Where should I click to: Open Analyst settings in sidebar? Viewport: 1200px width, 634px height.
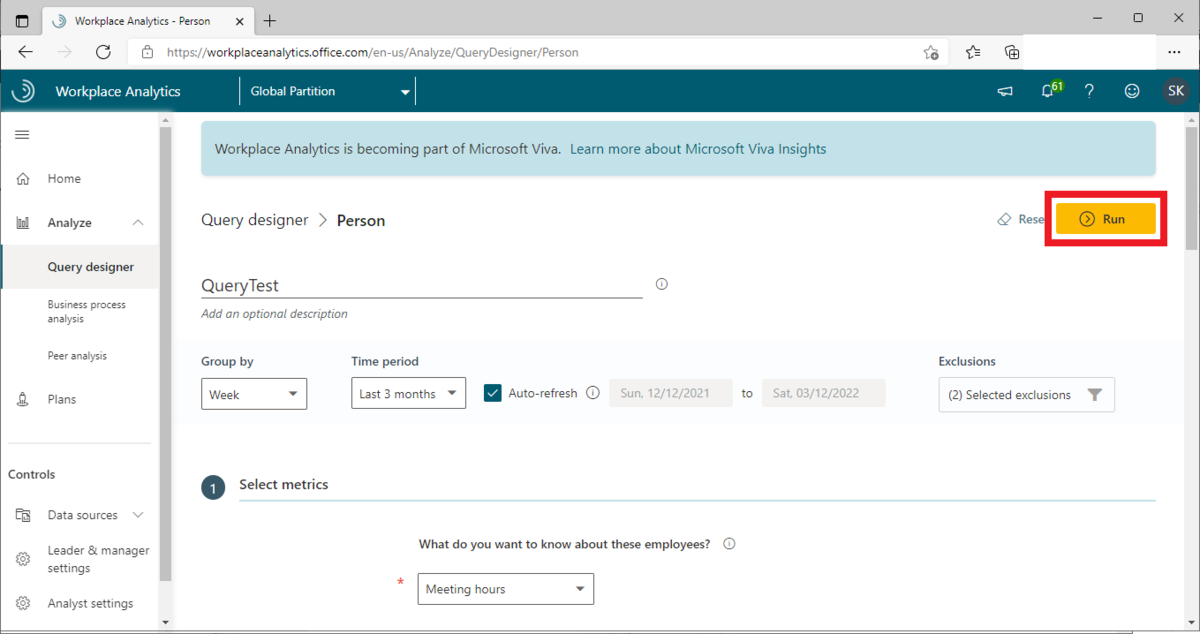(x=90, y=603)
